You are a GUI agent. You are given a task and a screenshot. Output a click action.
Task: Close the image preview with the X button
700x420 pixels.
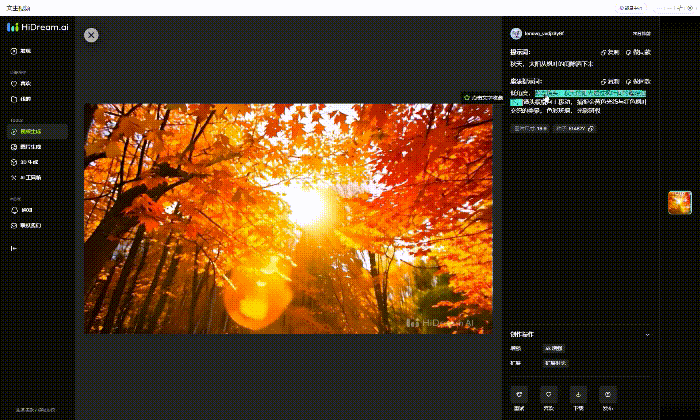tap(91, 35)
